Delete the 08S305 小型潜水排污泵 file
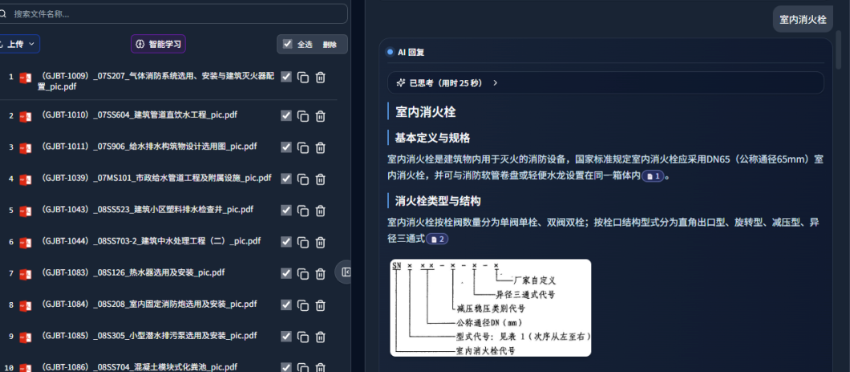Screen dimensions: 850x372 (320, 337)
